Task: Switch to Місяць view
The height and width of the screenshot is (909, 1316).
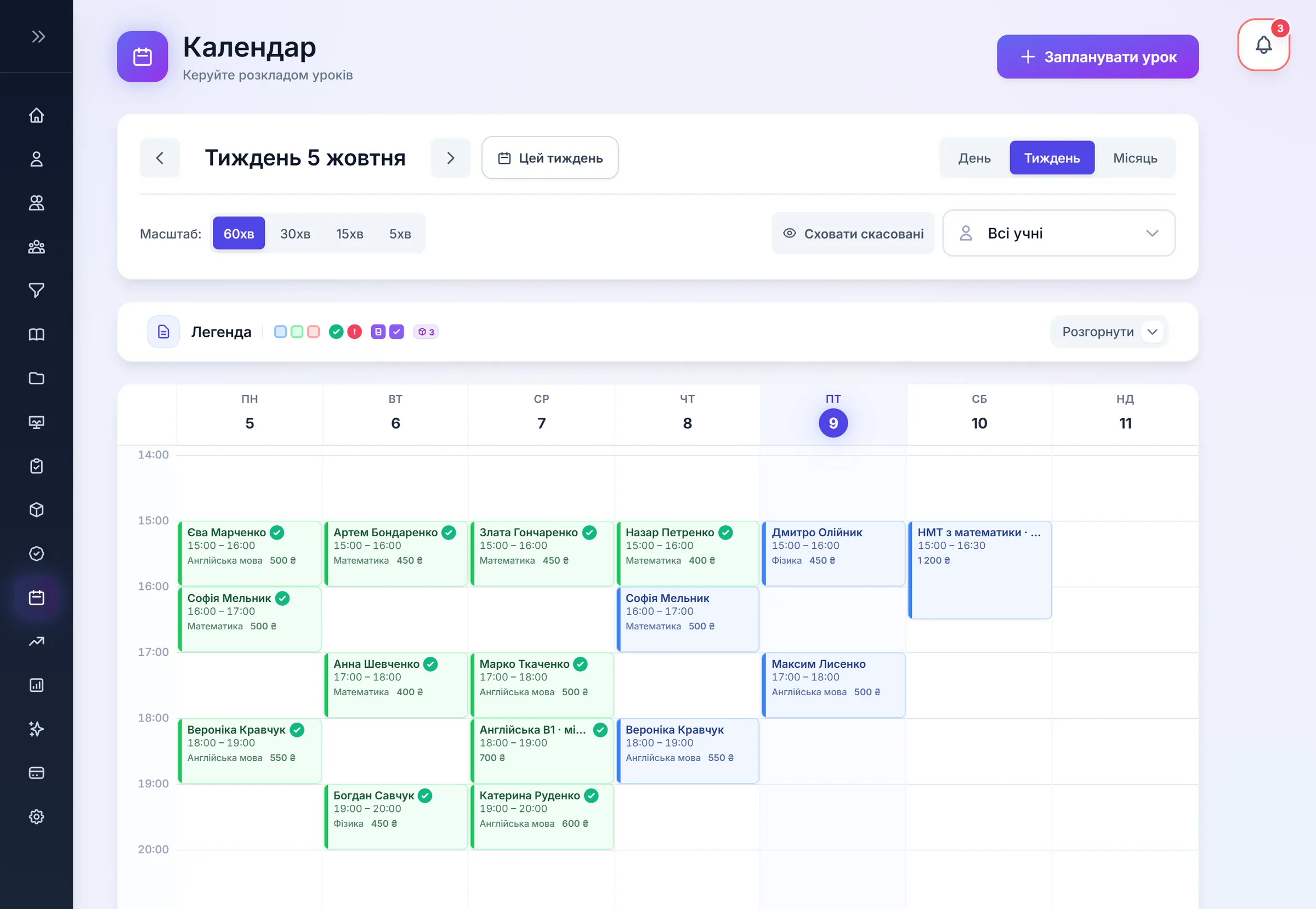Action: (1135, 158)
